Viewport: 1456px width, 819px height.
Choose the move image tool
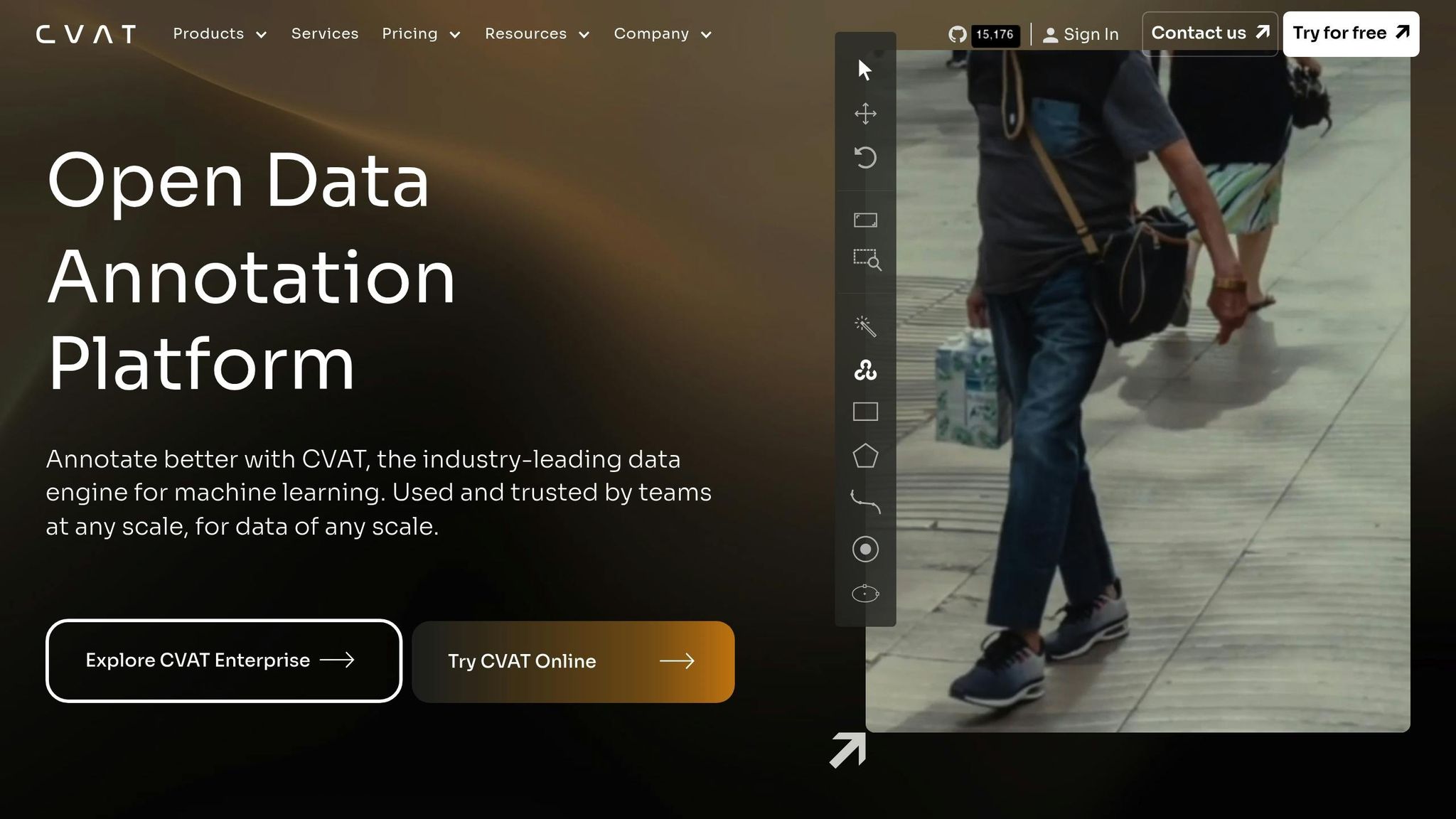865,114
